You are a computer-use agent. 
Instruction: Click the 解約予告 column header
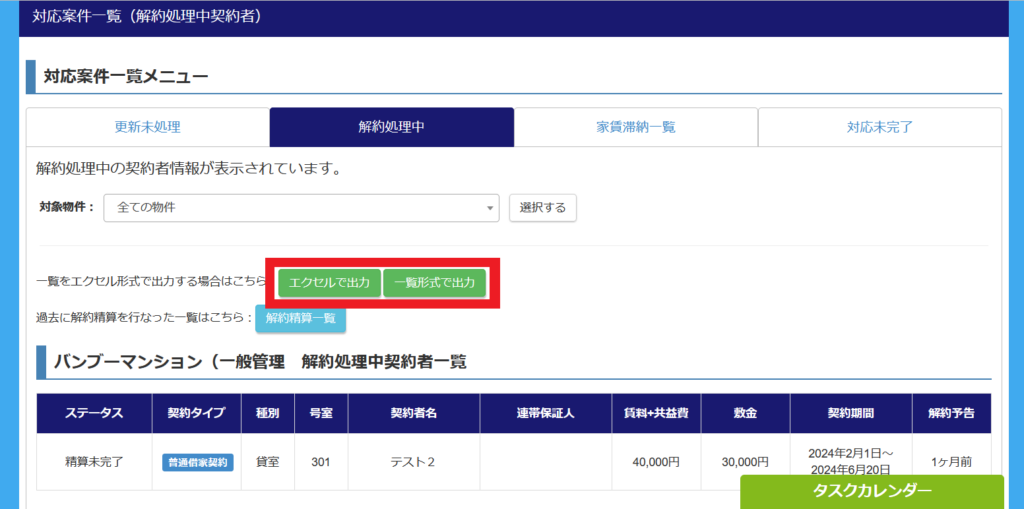(x=951, y=413)
